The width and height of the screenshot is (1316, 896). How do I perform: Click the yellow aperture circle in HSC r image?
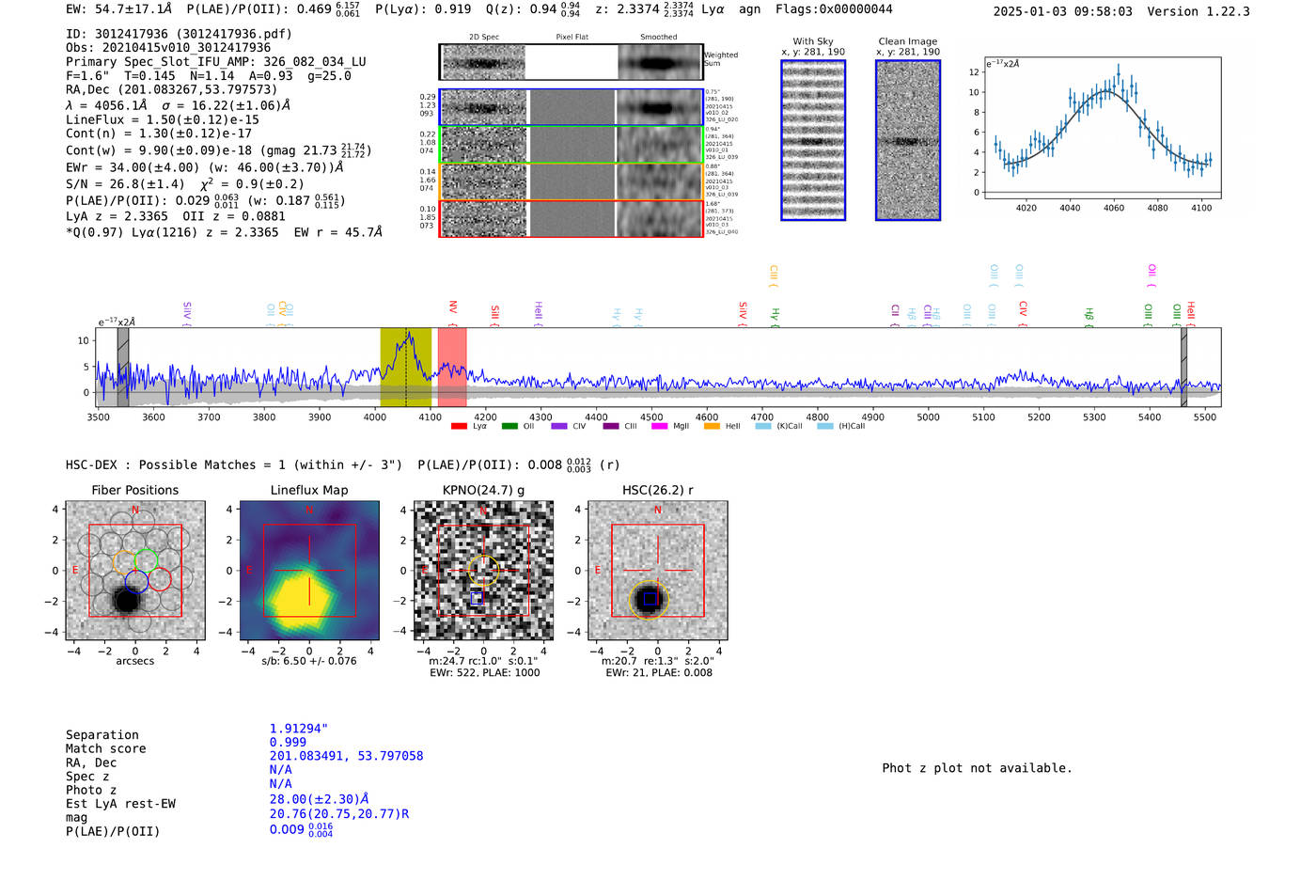point(649,599)
